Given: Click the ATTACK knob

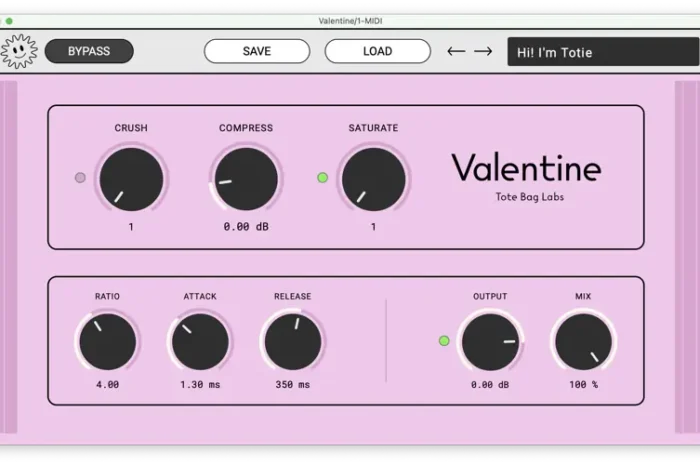Looking at the screenshot, I should (200, 342).
